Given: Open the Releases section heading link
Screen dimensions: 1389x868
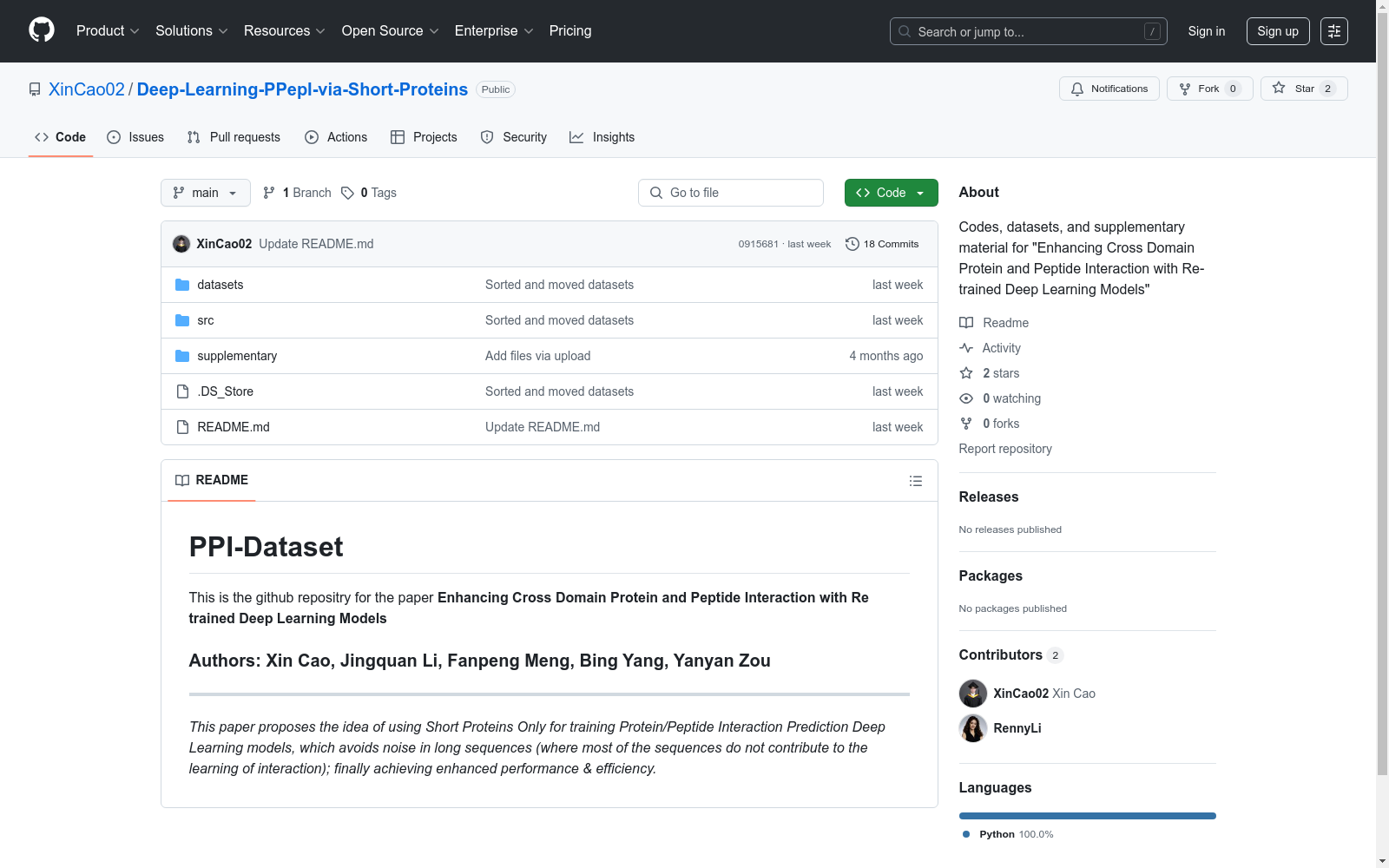Looking at the screenshot, I should pos(989,496).
